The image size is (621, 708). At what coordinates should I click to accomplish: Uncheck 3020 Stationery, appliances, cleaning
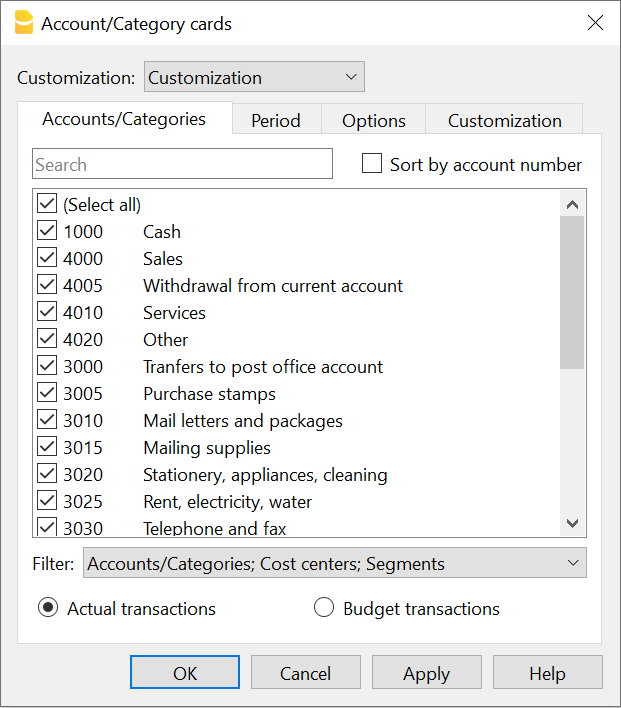point(47,474)
